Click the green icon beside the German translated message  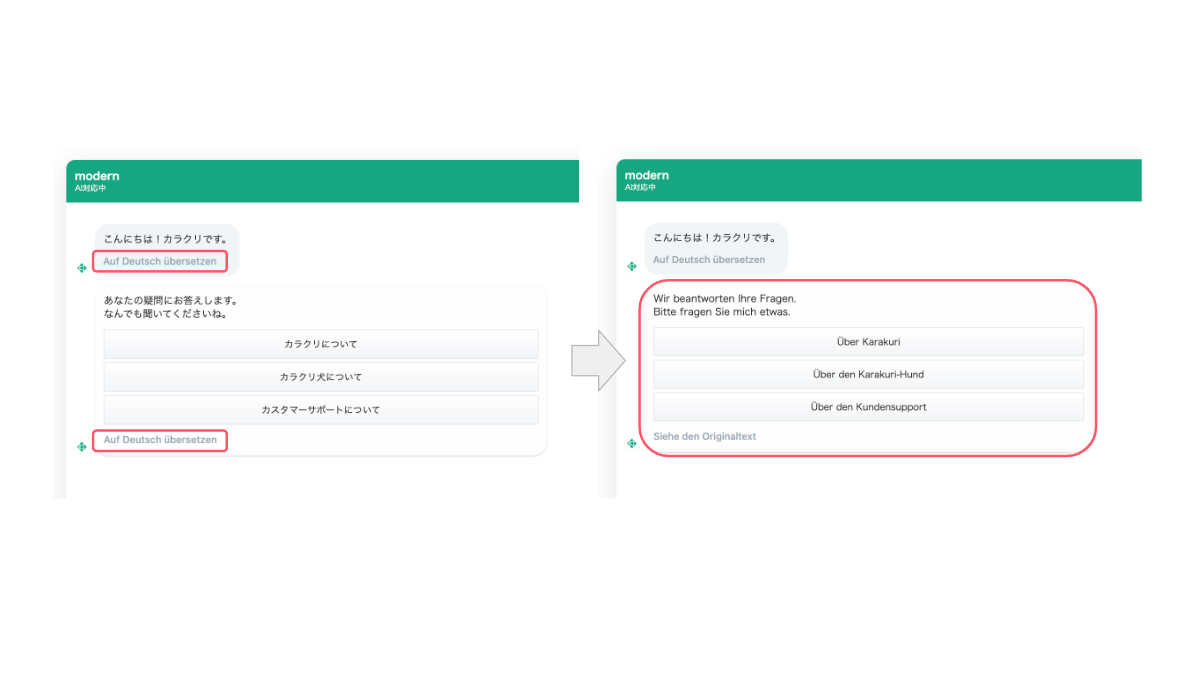[x=632, y=442]
